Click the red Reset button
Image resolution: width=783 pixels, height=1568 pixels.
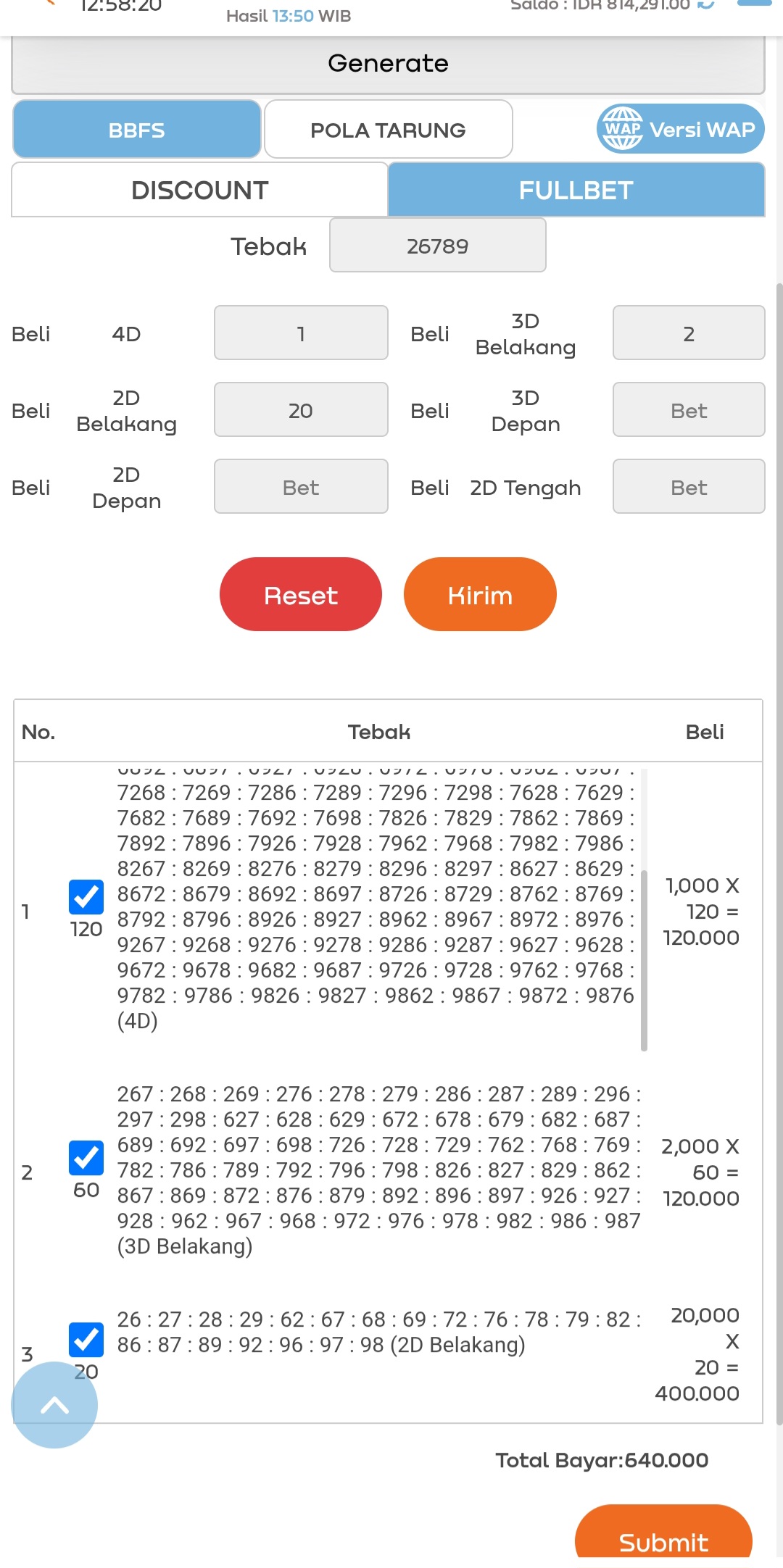coord(300,595)
